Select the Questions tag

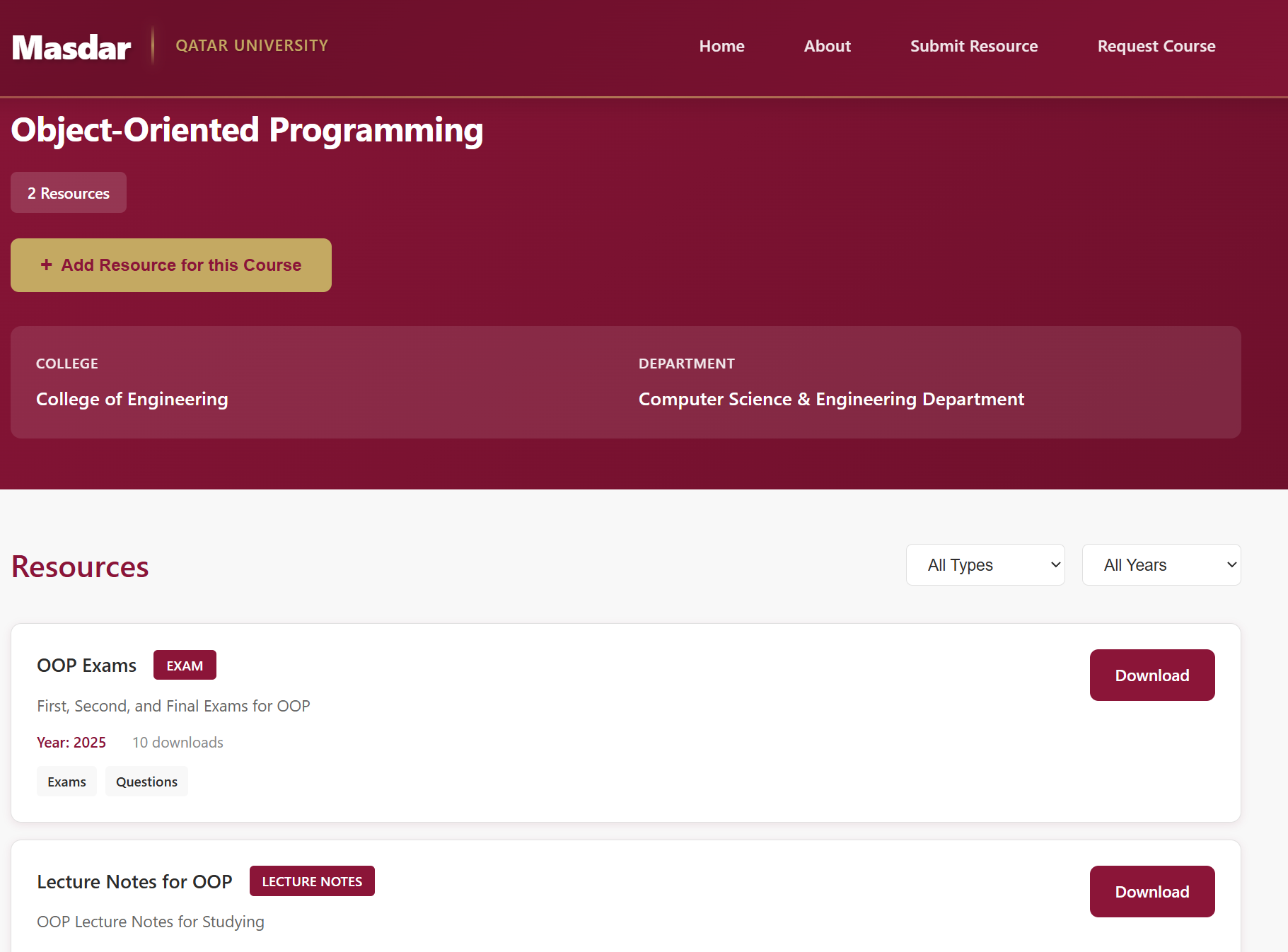[146, 781]
